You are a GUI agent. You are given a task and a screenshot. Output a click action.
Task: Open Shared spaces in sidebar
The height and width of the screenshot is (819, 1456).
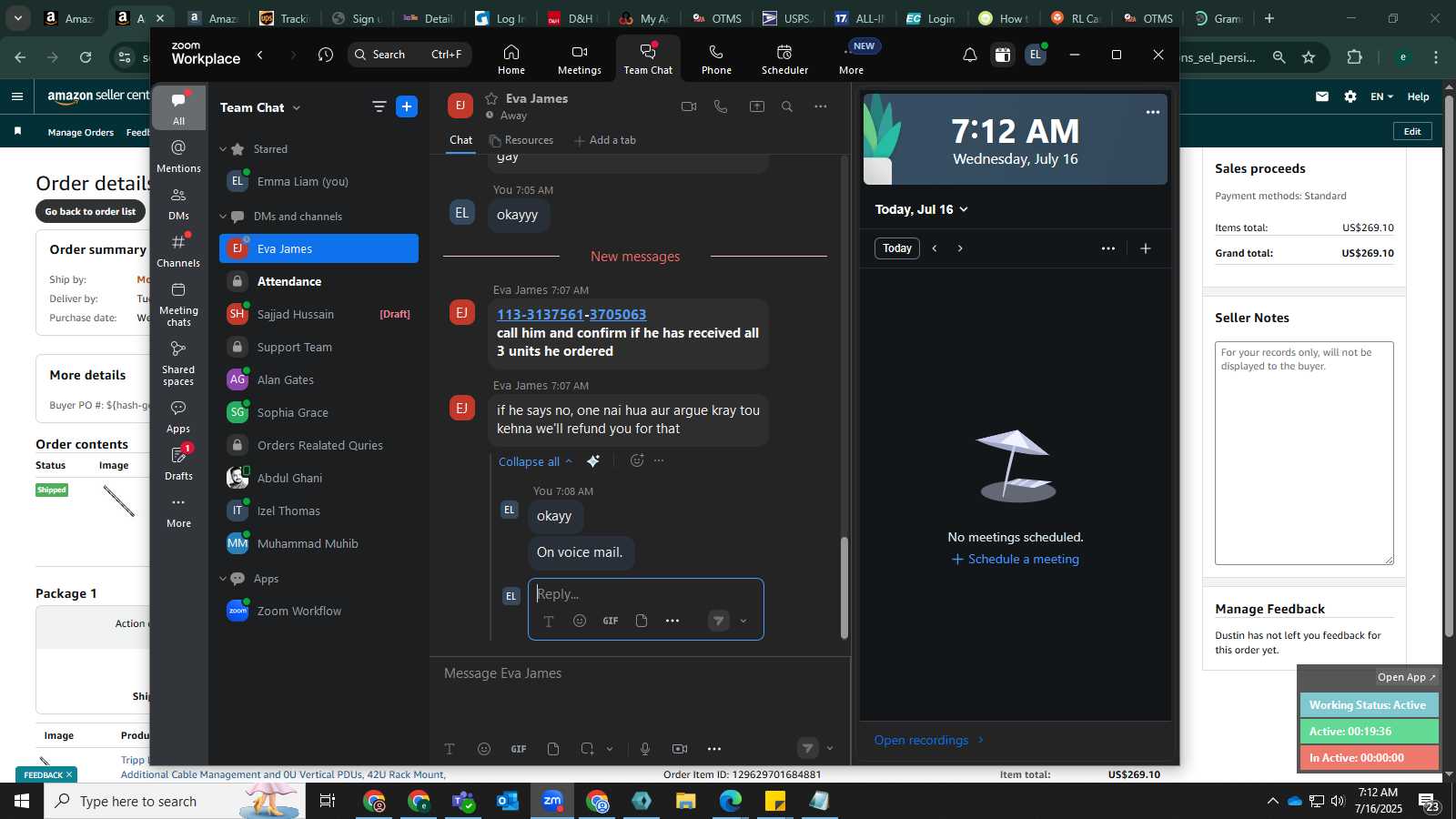pyautogui.click(x=178, y=363)
